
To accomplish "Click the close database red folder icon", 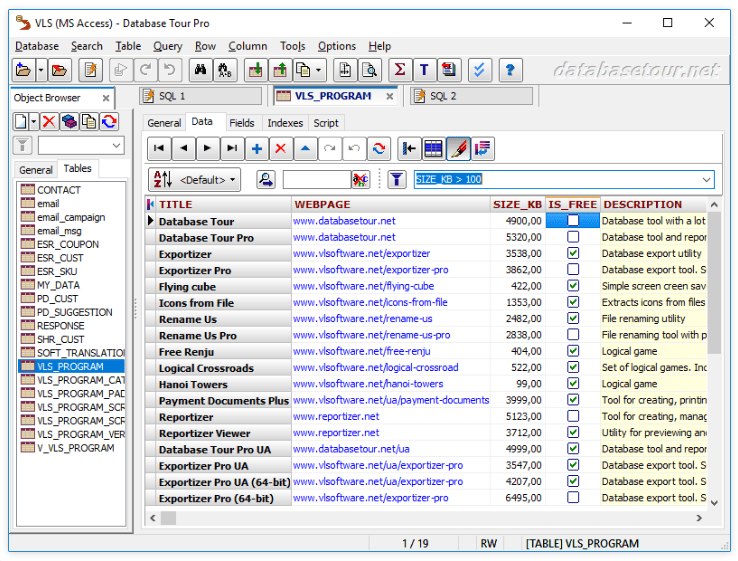I will click(59, 71).
